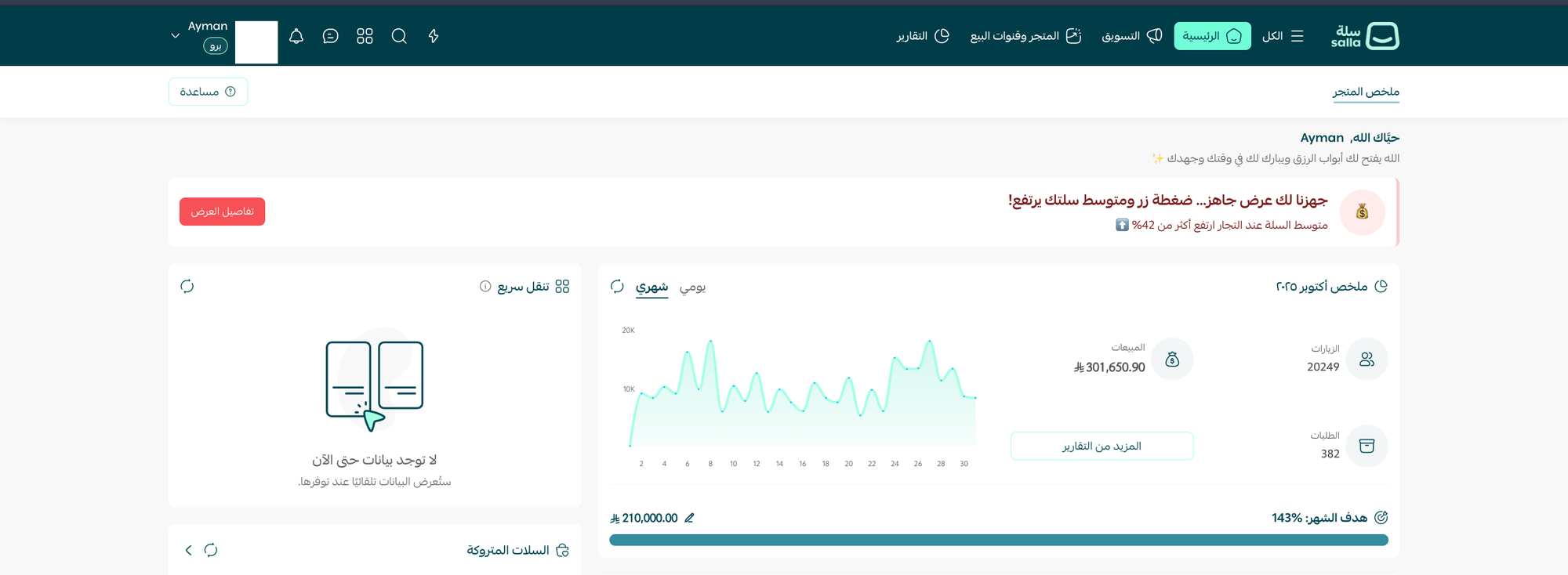This screenshot has width=1568, height=575.
Task: Refresh the monthly summary chart
Action: tap(617, 287)
